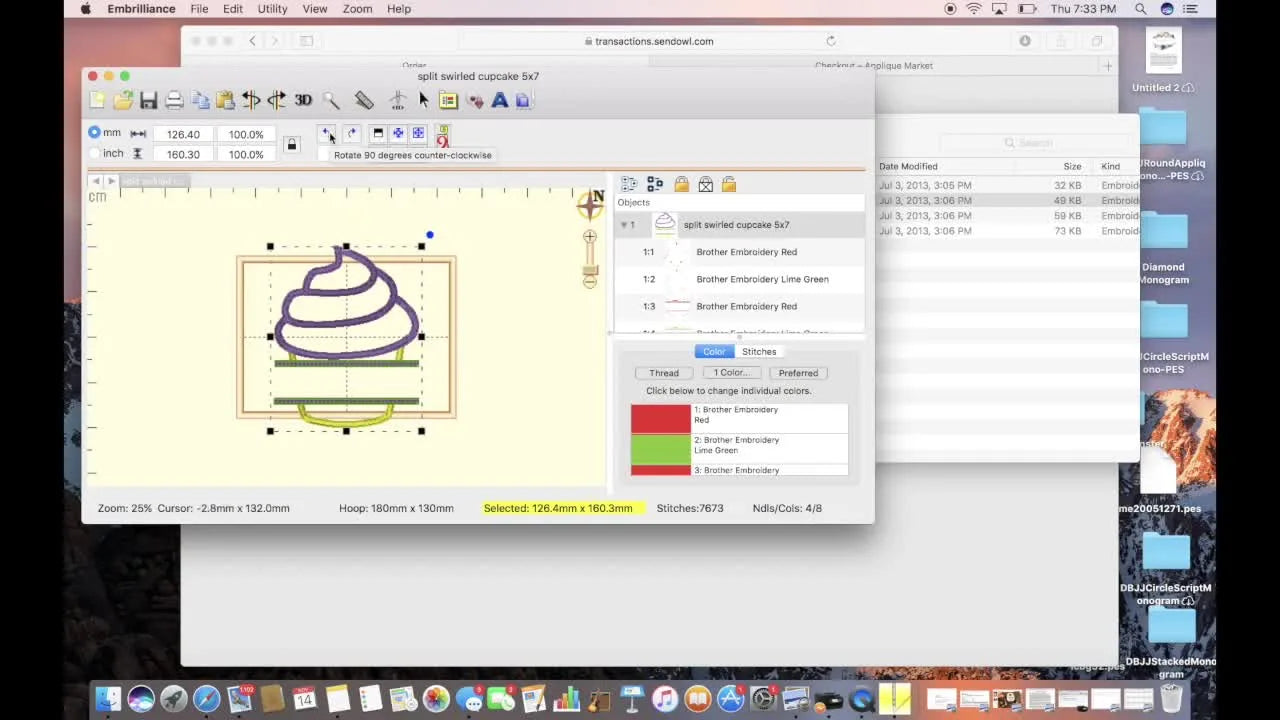This screenshot has width=1280, height=720.
Task: Select the inch units radio button
Action: 94,153
